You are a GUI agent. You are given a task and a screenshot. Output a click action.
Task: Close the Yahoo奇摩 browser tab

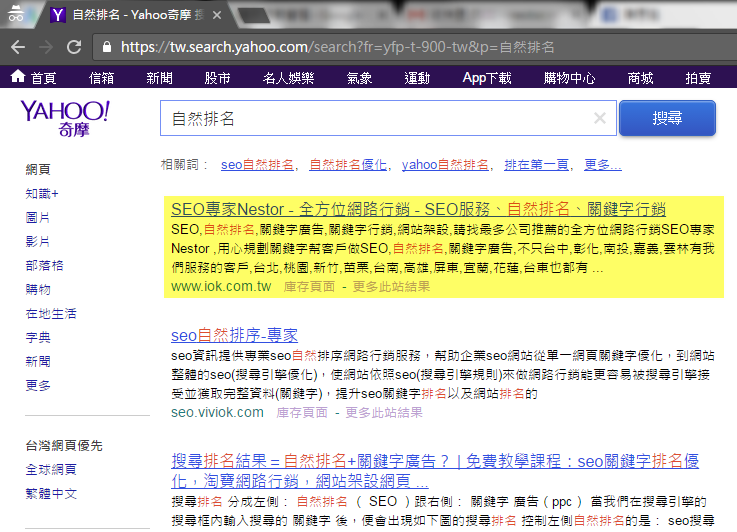pyautogui.click(x=217, y=15)
